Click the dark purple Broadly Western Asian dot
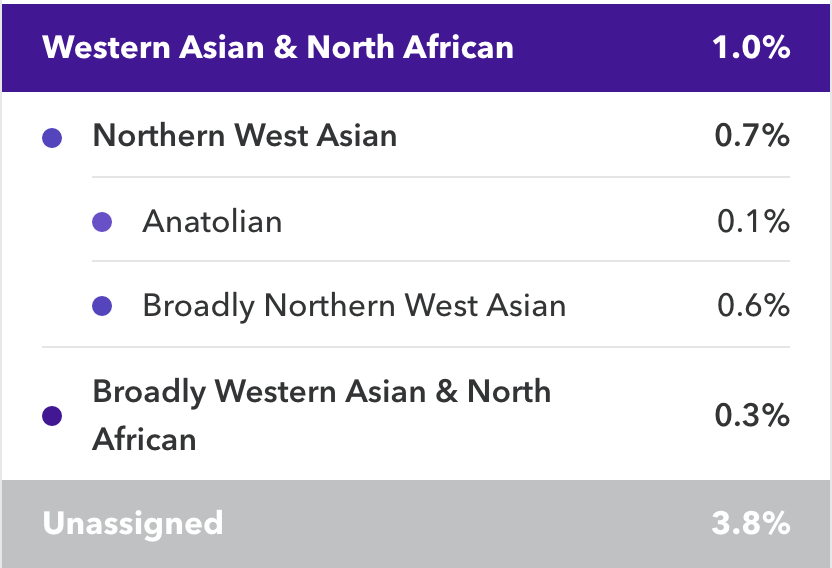 coord(53,416)
